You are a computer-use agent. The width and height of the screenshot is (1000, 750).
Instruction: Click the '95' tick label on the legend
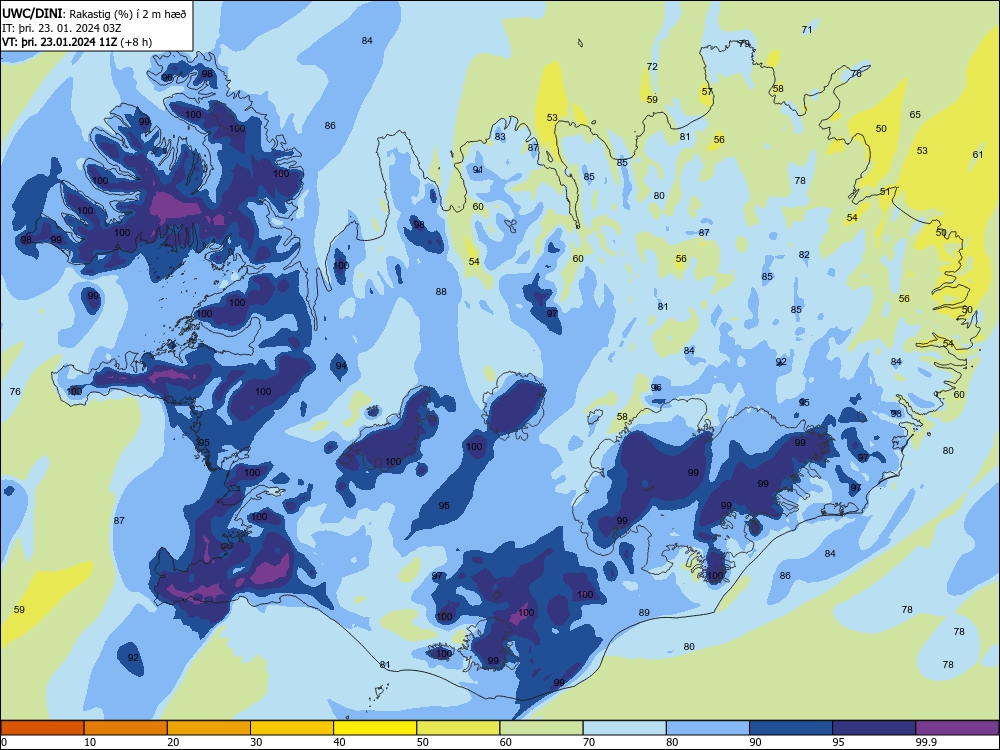[x=839, y=742]
